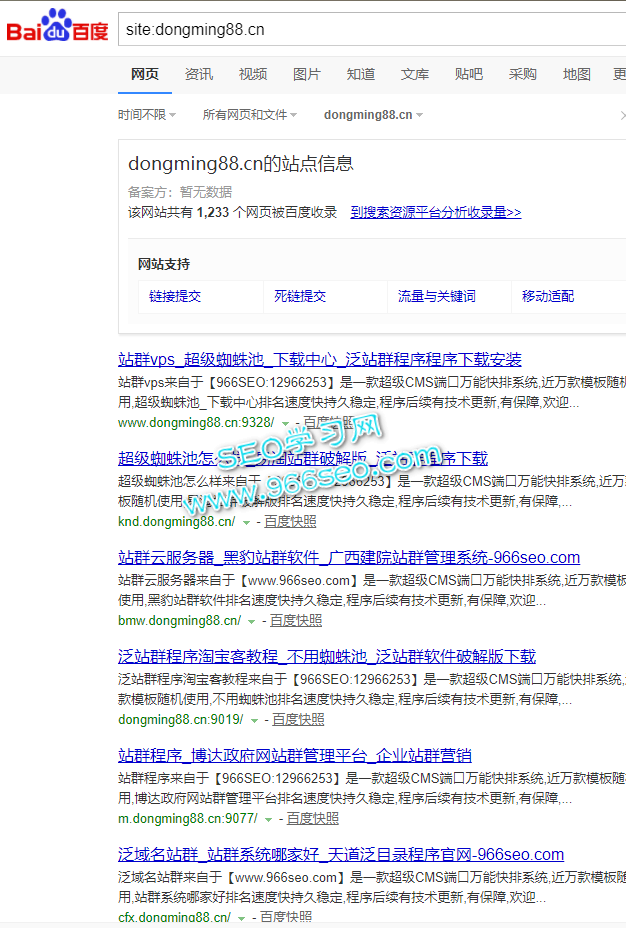The image size is (626, 928).
Task: Expand the arrow next to m.dongming88.cn:9077/
Action: 269,820
